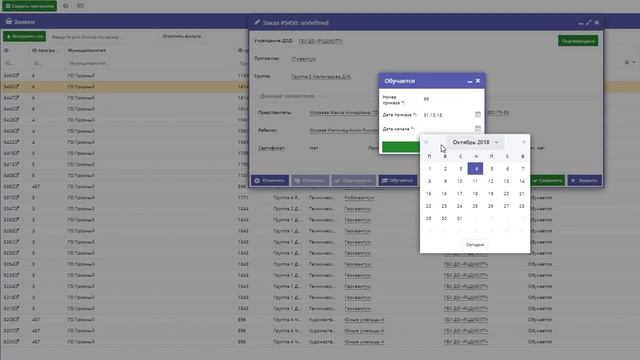Click the Номер приказа input field
Screen dimensions: 640x360
click(451, 99)
